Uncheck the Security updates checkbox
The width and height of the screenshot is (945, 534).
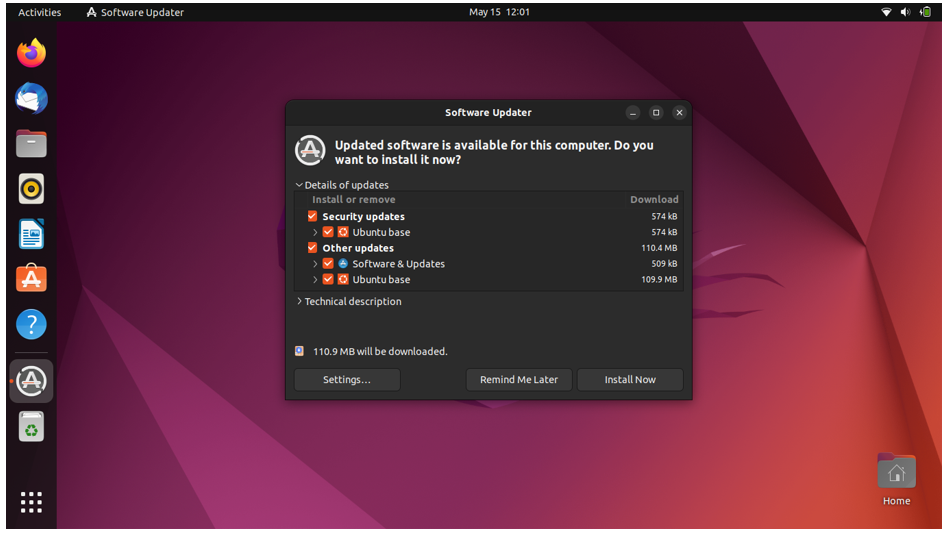tap(312, 216)
